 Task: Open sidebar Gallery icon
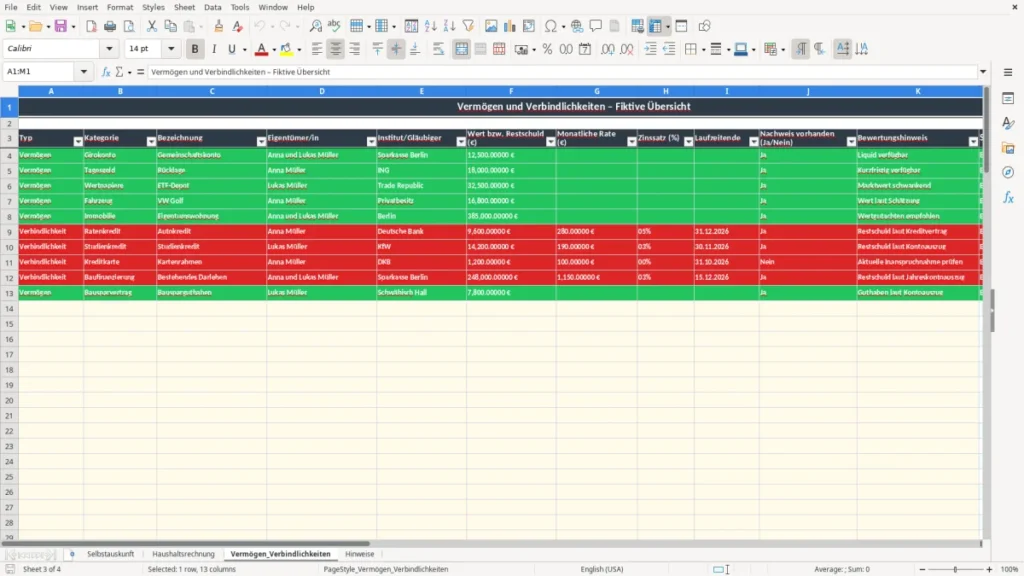point(1008,148)
